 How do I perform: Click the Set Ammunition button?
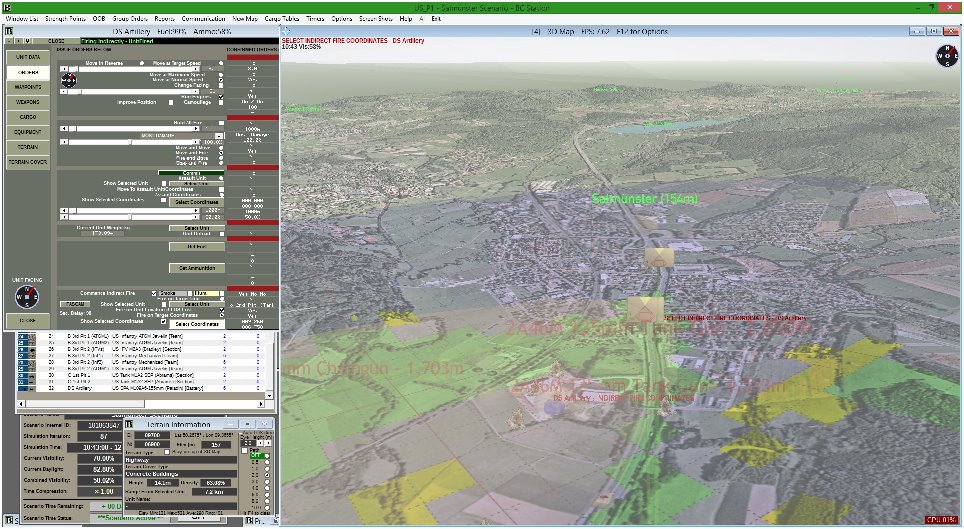coord(197,268)
